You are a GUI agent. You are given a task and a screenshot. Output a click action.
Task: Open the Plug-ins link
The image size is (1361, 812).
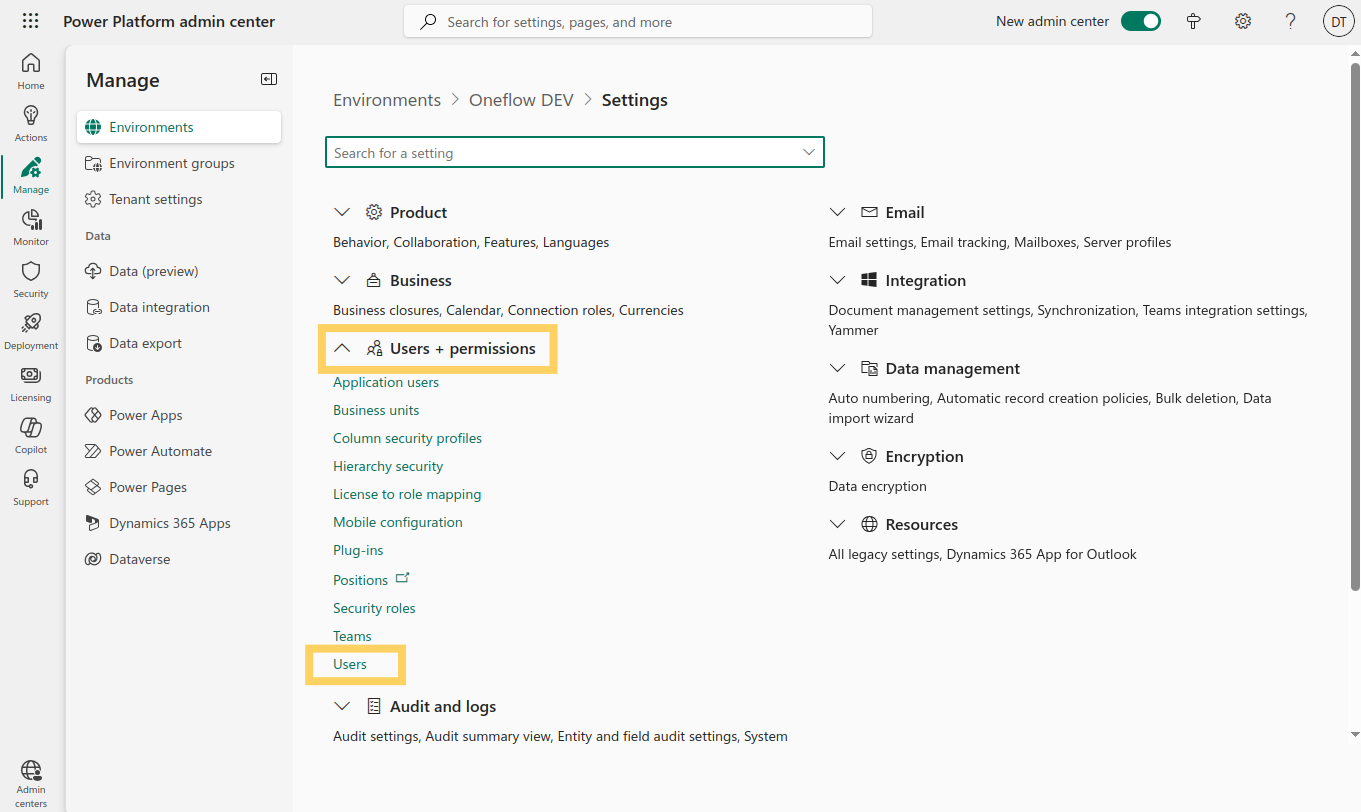(358, 550)
